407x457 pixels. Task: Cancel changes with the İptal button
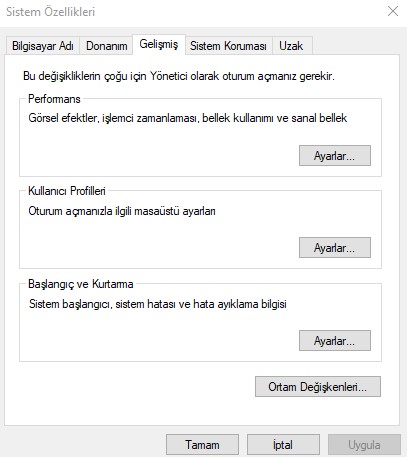pos(283,445)
